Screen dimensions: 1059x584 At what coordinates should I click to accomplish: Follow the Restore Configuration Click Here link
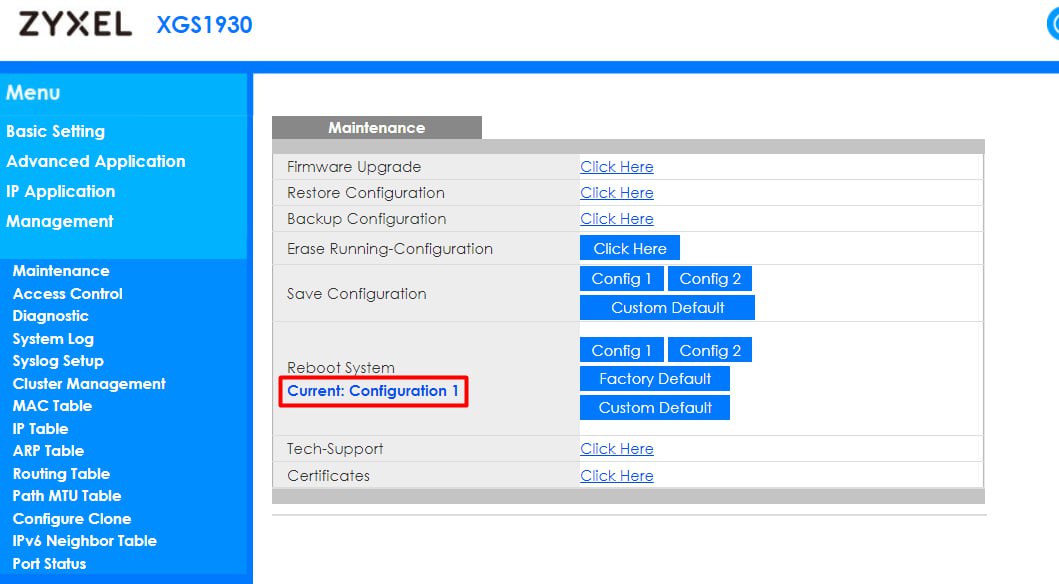click(616, 193)
